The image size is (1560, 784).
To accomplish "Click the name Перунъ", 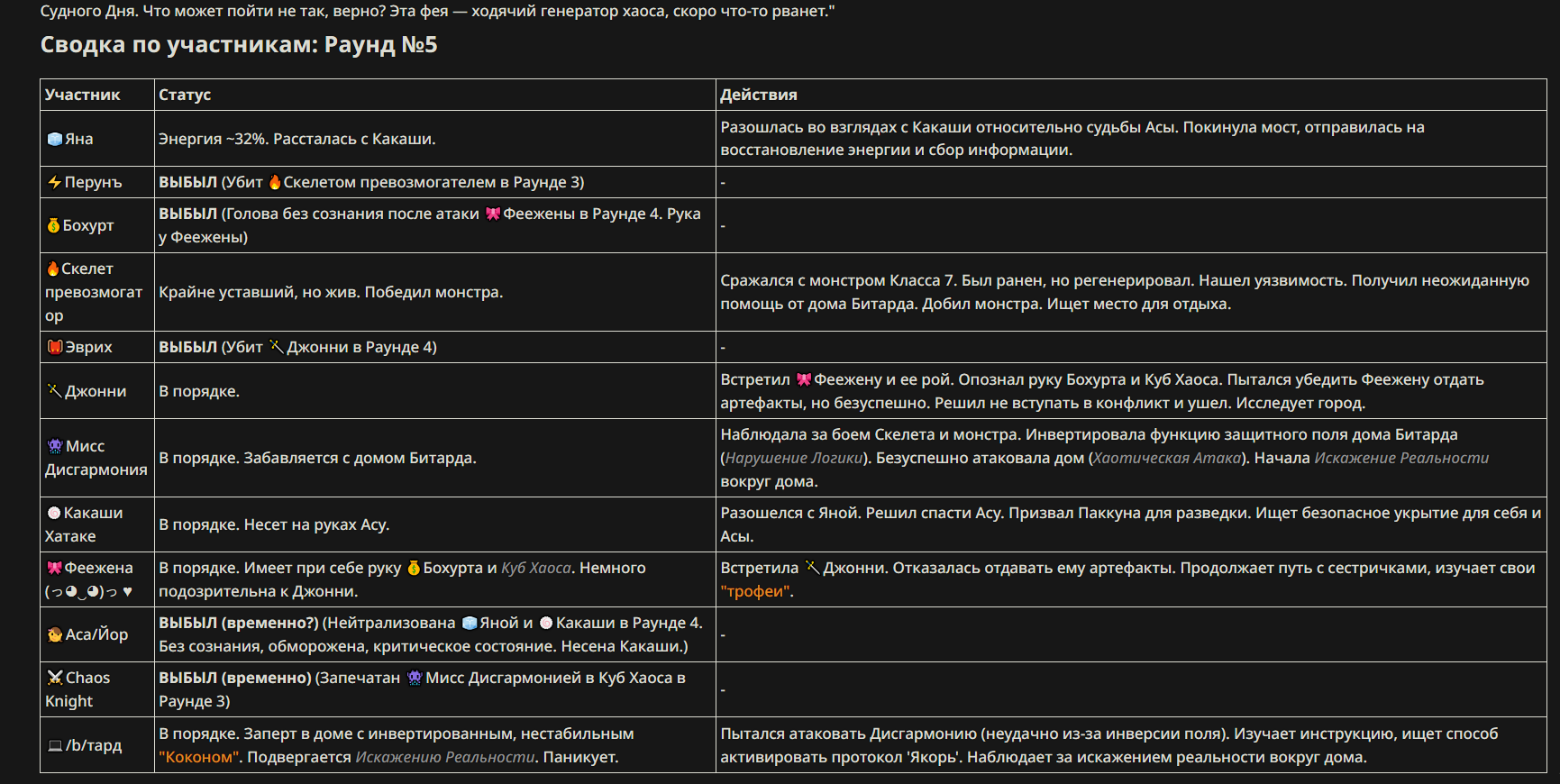I will (x=93, y=182).
